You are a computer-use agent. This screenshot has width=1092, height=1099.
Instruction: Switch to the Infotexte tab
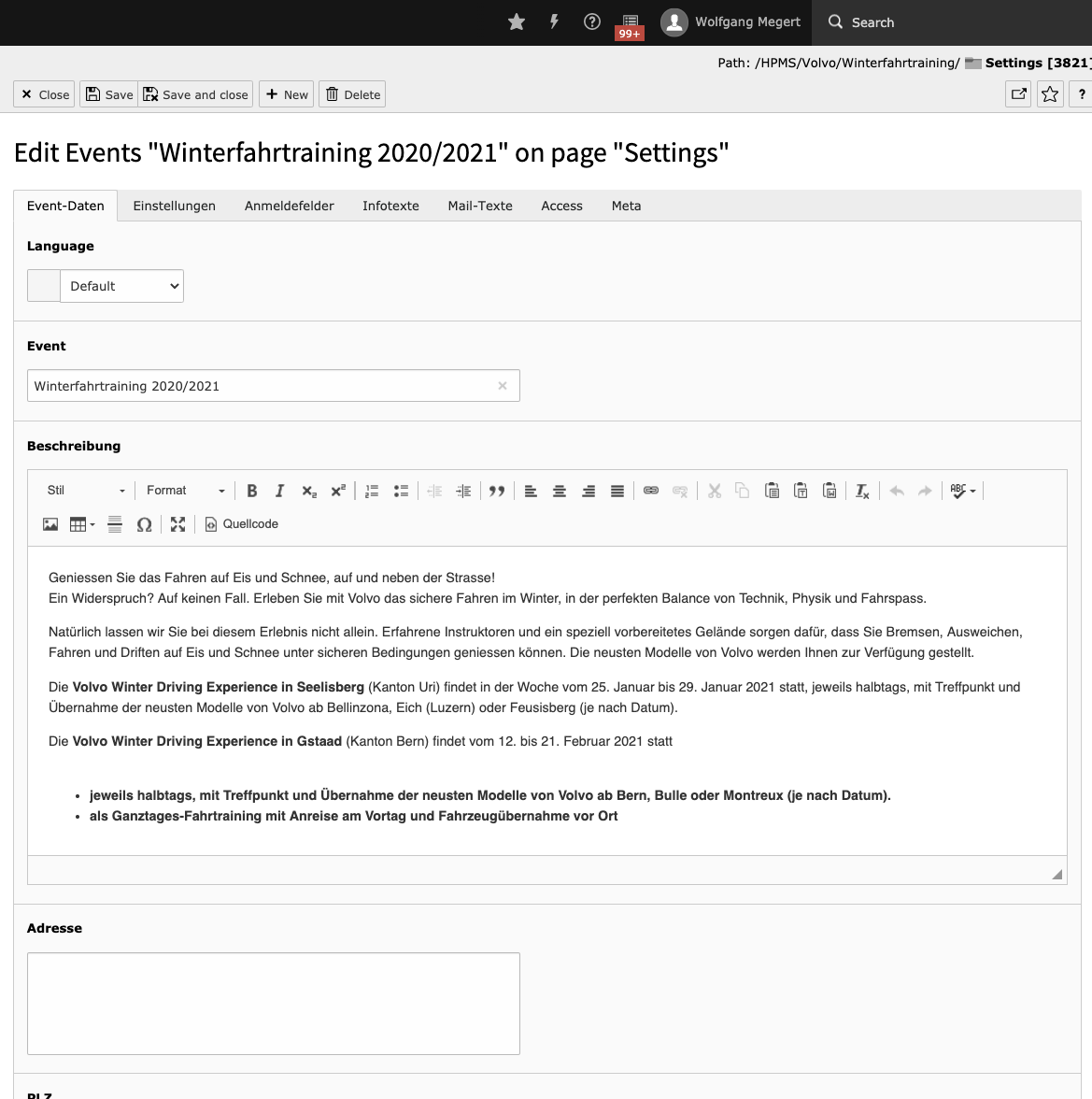(390, 206)
